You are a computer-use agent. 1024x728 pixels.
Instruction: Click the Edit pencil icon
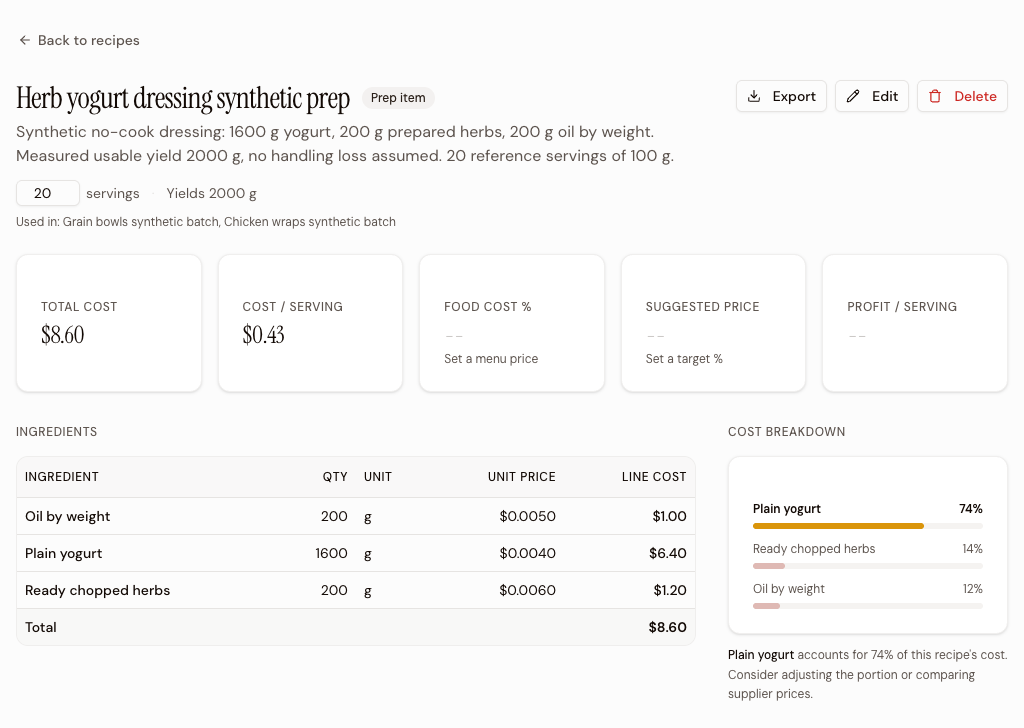[853, 97]
